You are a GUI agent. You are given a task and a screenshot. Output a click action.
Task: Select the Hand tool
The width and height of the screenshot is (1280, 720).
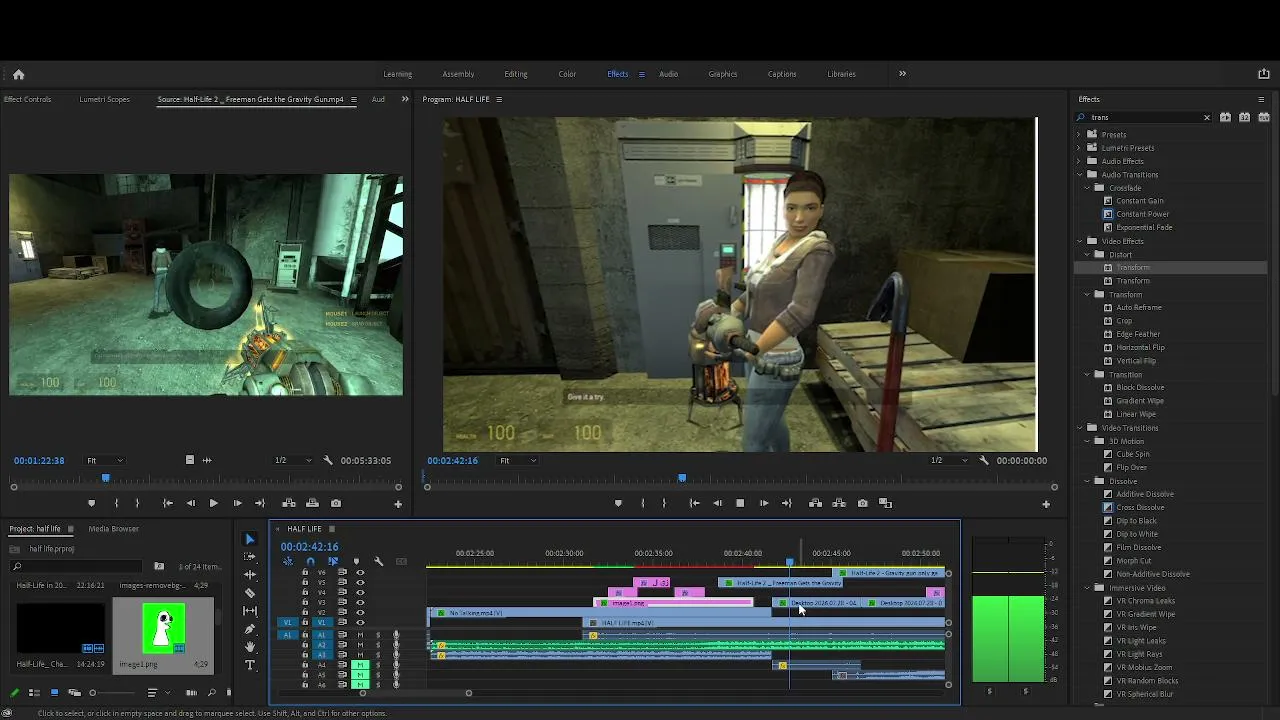point(250,647)
